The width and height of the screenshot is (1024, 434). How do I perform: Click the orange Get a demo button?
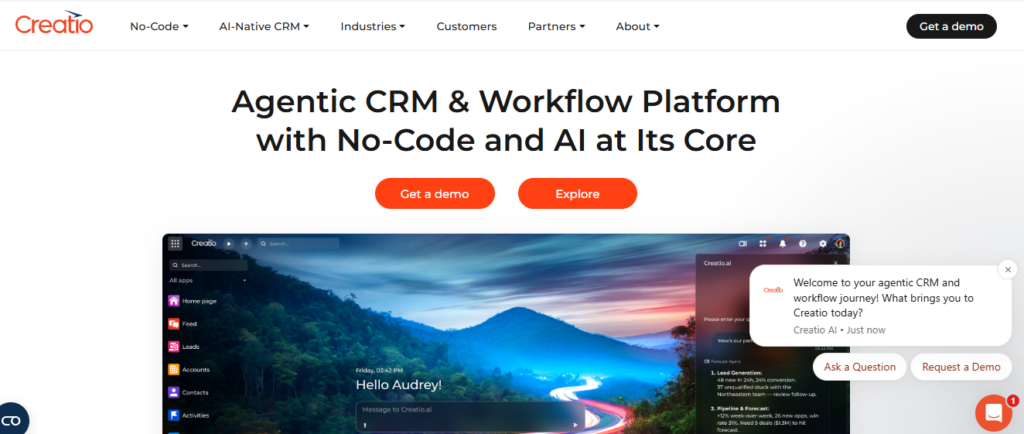click(435, 194)
